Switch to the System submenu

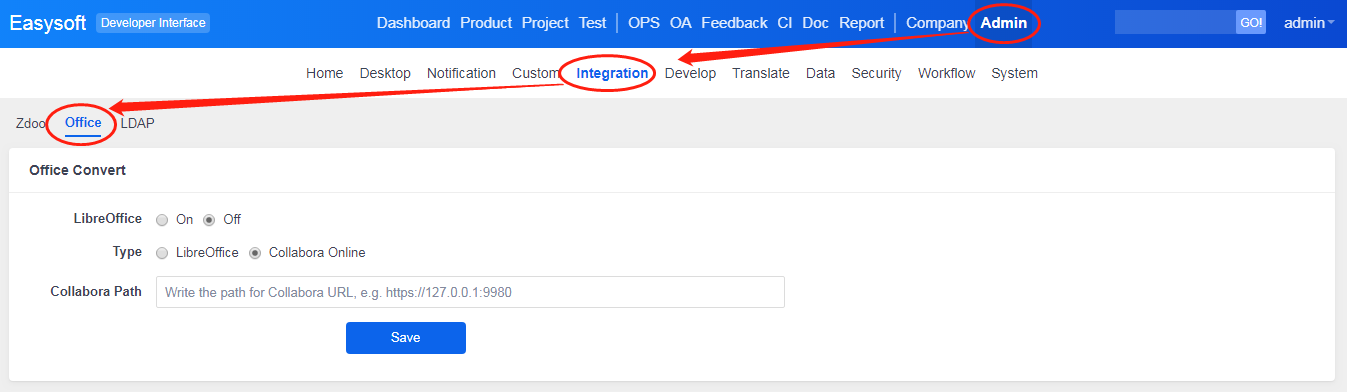[1014, 73]
